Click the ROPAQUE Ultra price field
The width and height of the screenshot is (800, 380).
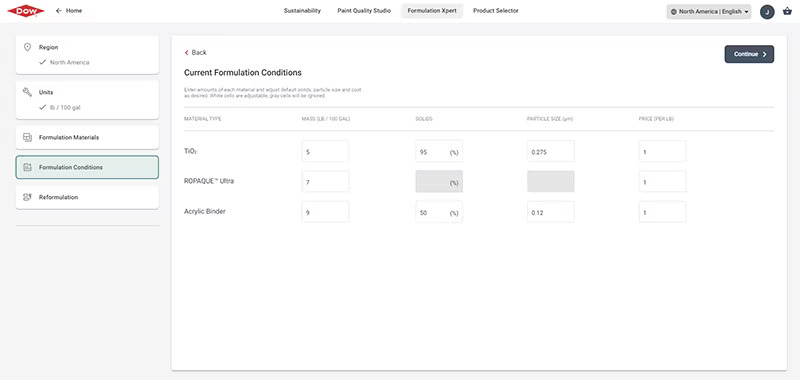[x=663, y=182]
